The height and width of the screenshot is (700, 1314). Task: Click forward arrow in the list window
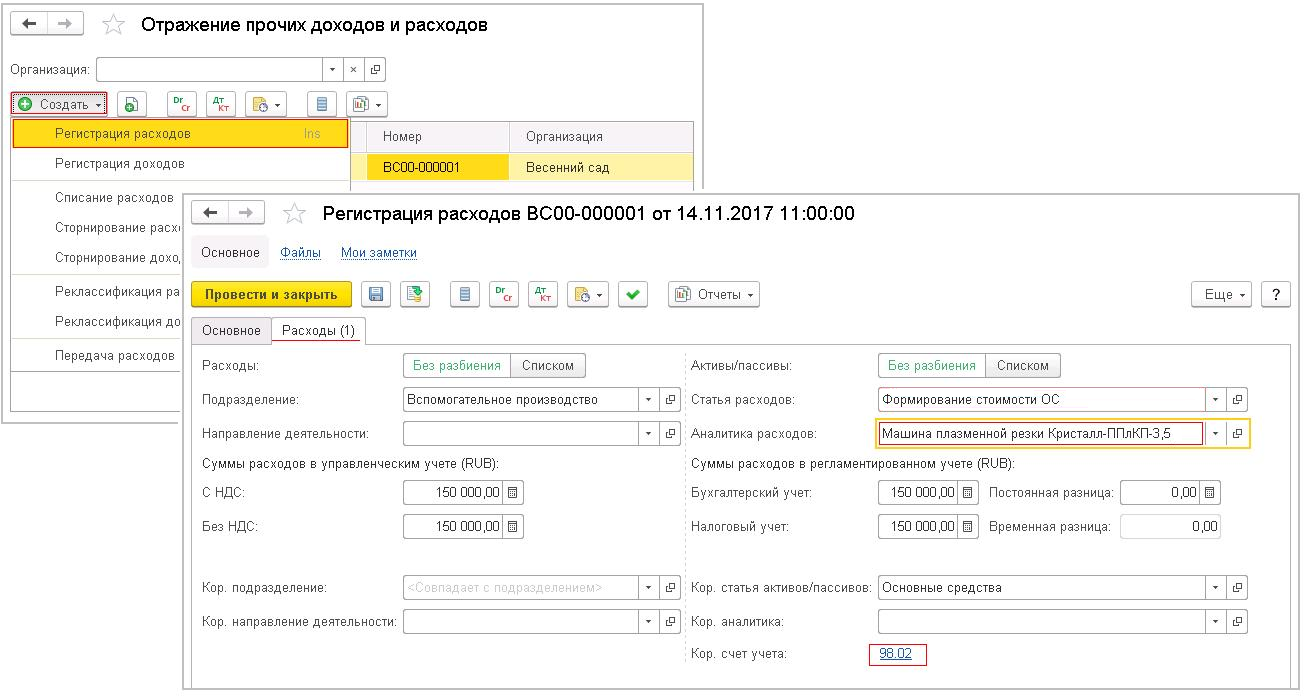pos(65,24)
